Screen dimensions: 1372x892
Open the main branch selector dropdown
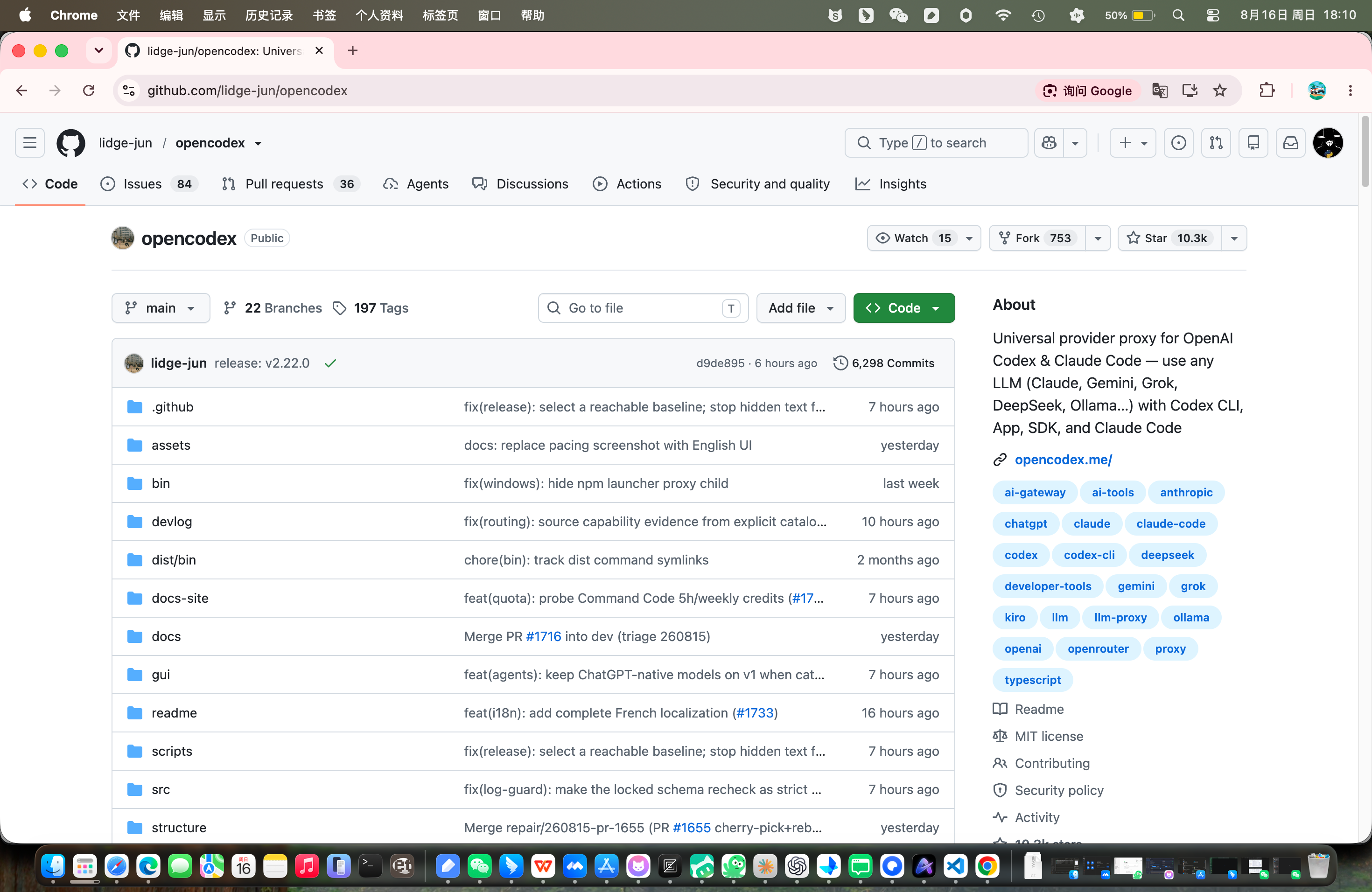click(x=161, y=308)
